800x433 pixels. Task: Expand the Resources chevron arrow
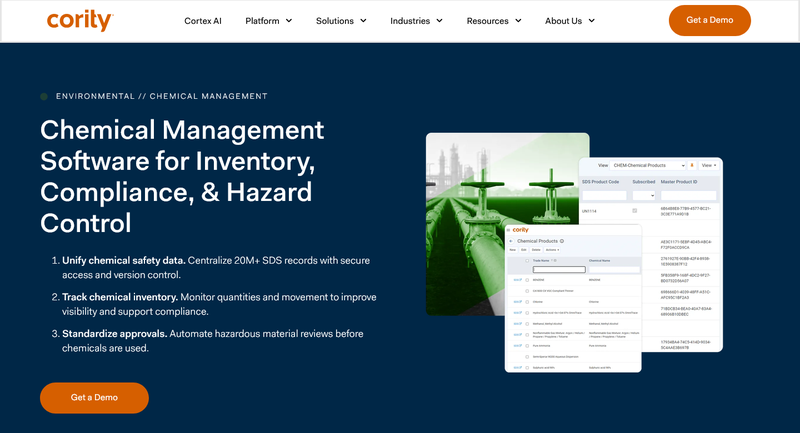(518, 21)
